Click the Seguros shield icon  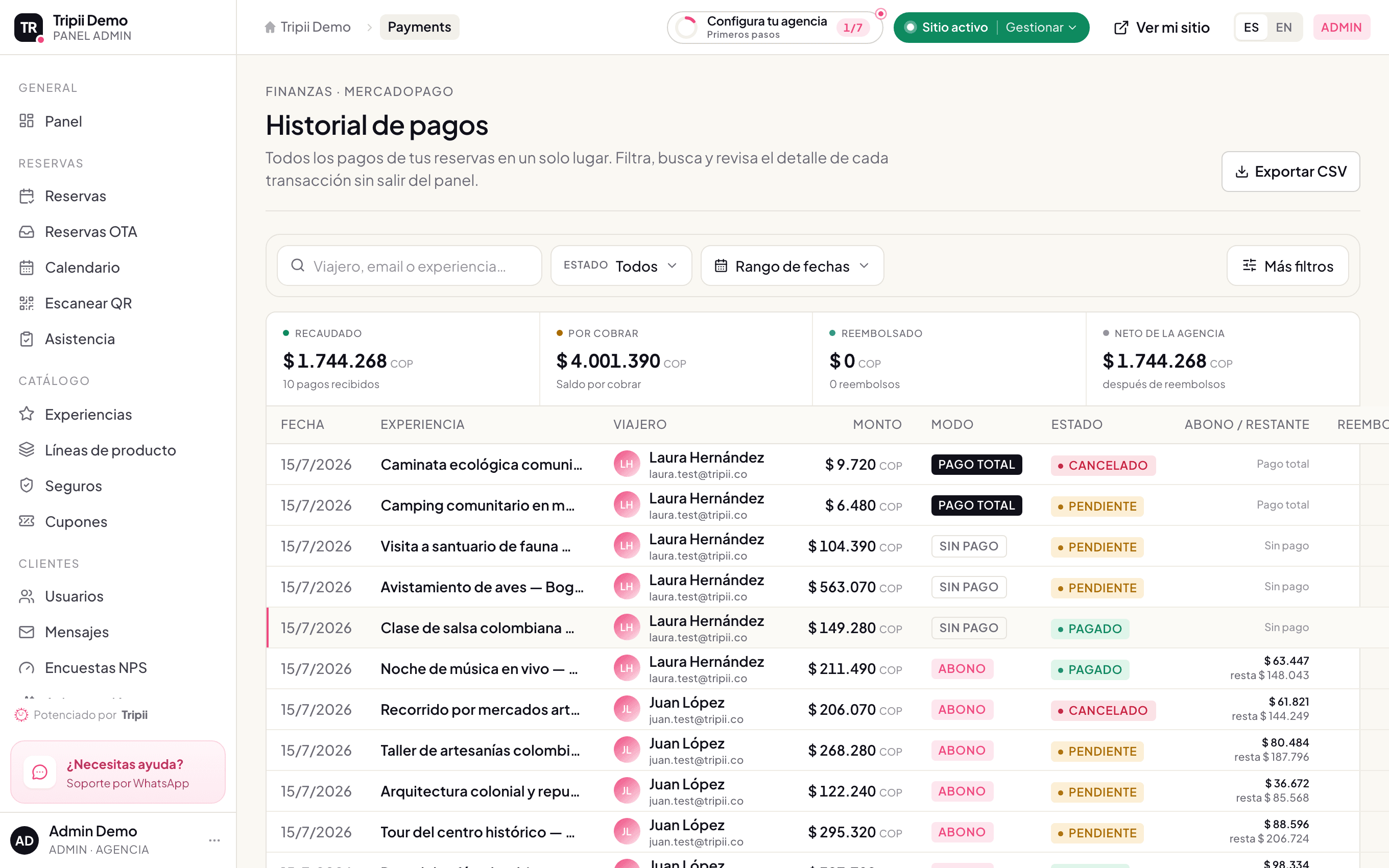pyautogui.click(x=27, y=486)
